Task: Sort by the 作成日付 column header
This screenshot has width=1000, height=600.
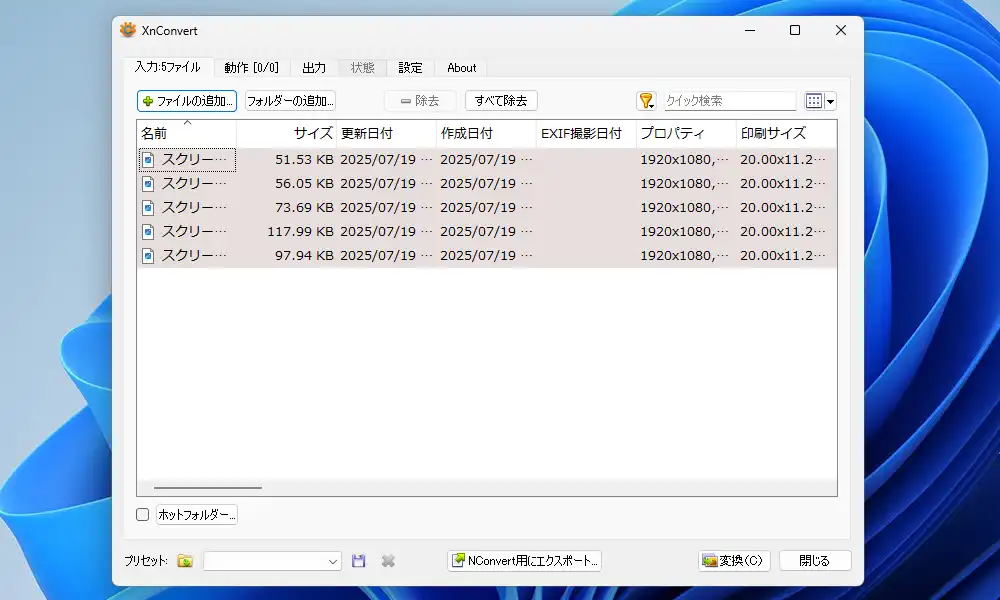Action: pyautogui.click(x=486, y=133)
